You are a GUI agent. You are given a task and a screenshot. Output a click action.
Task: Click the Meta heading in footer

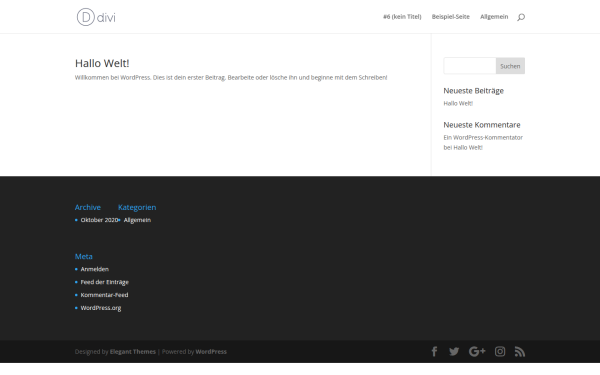tap(83, 256)
